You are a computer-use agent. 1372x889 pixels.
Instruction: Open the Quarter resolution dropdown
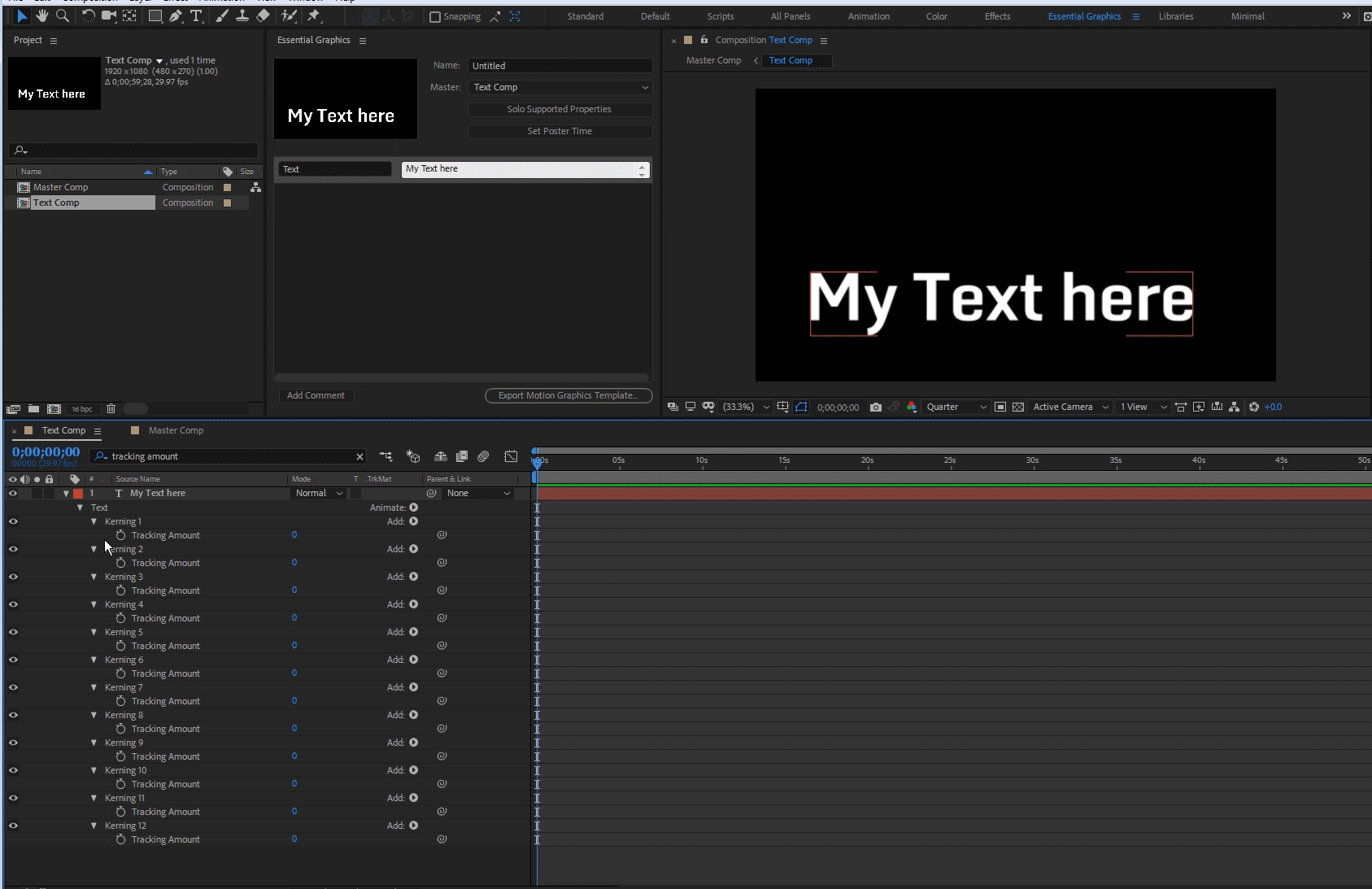click(x=956, y=407)
